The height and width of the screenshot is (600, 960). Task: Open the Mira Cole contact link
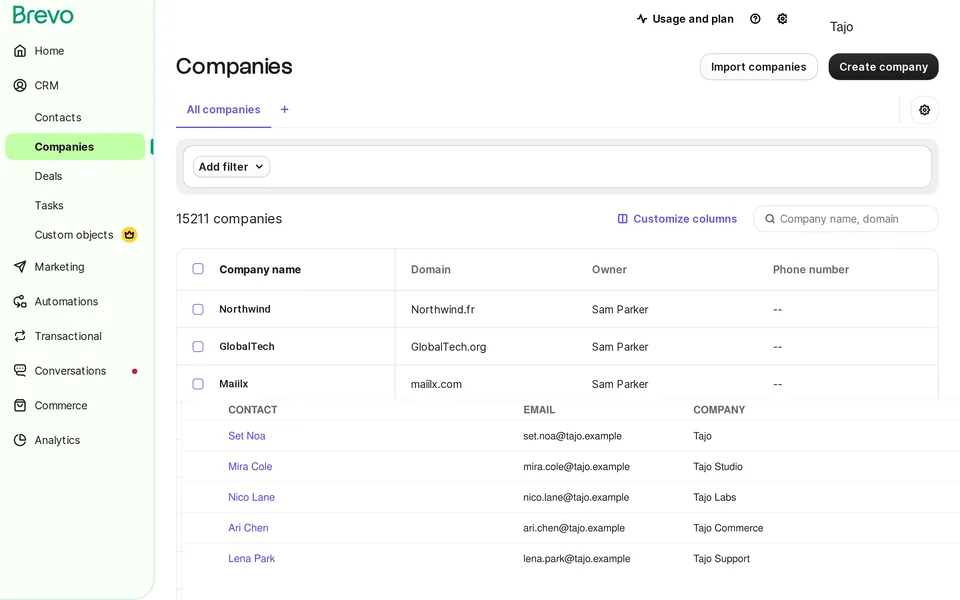[x=250, y=467]
